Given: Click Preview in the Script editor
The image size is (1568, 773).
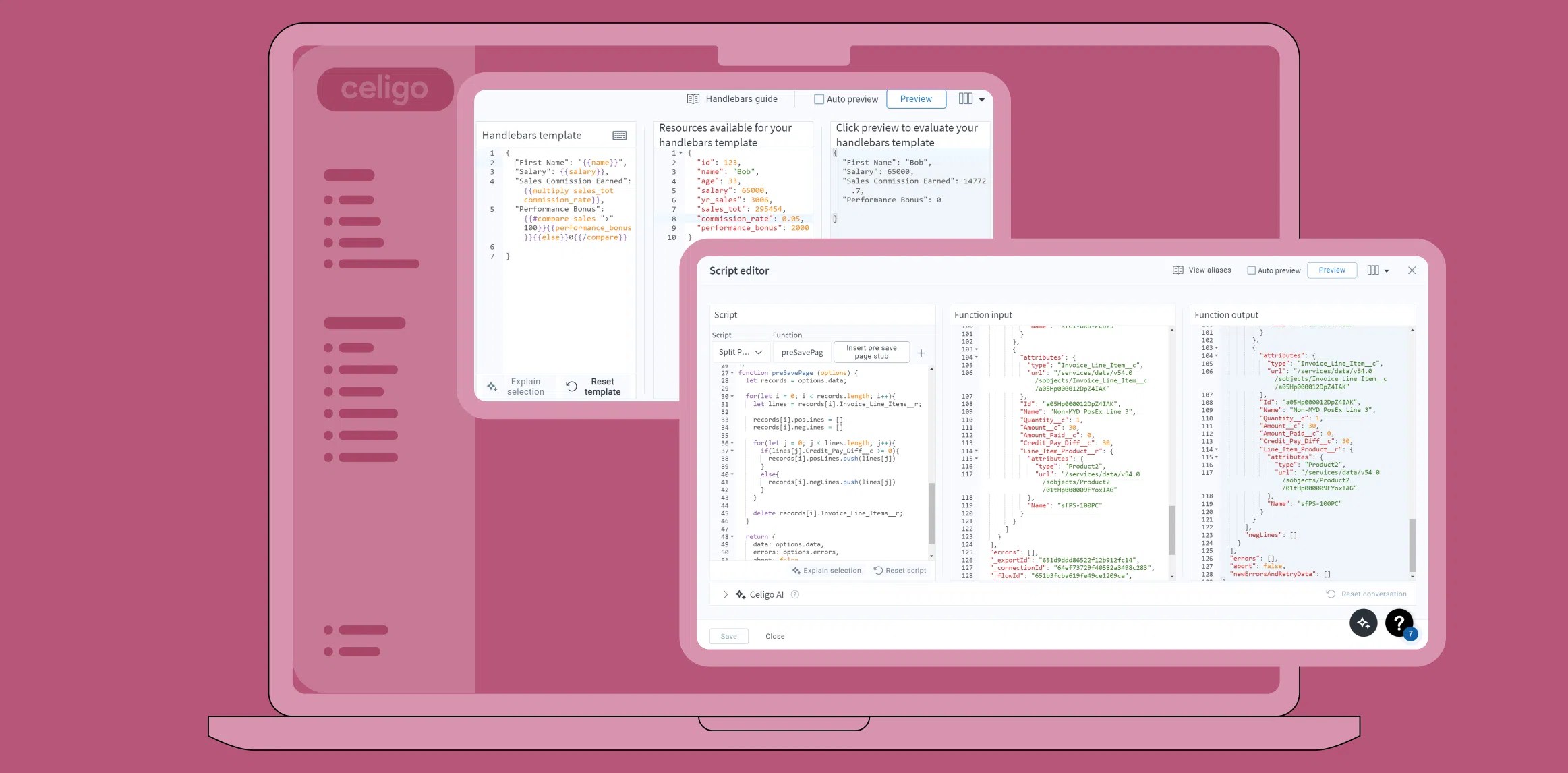Looking at the screenshot, I should coord(1331,270).
